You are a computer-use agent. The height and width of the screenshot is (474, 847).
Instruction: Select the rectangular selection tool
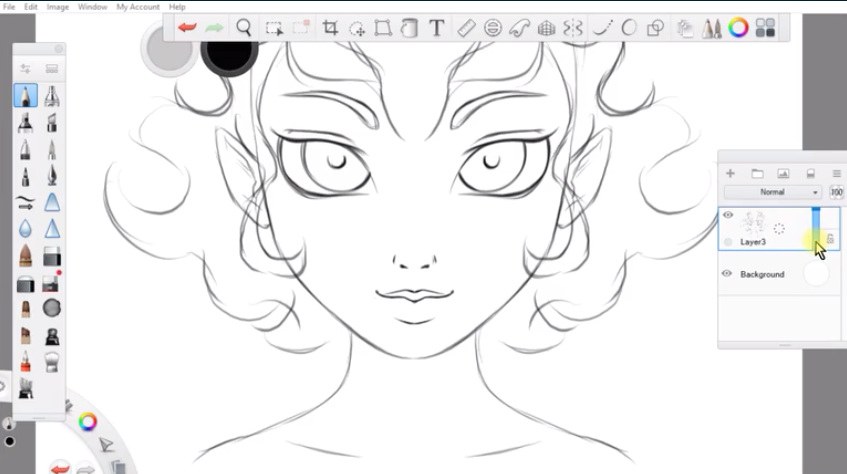tap(274, 28)
